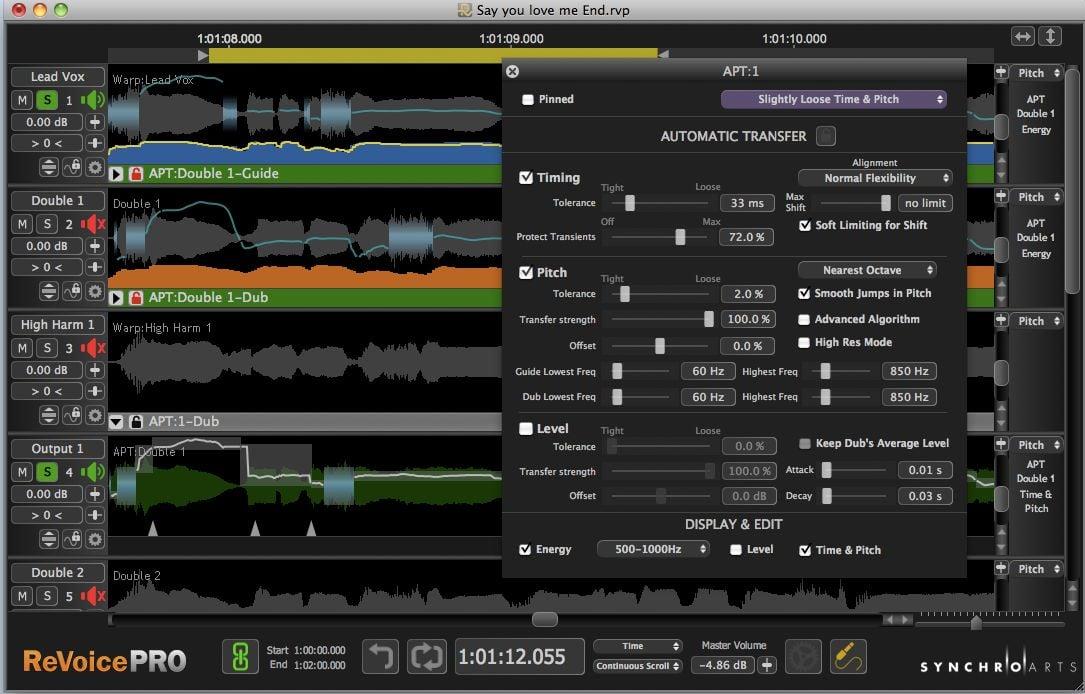Click the Lead Vox track name button
The image size is (1085, 694).
57,77
